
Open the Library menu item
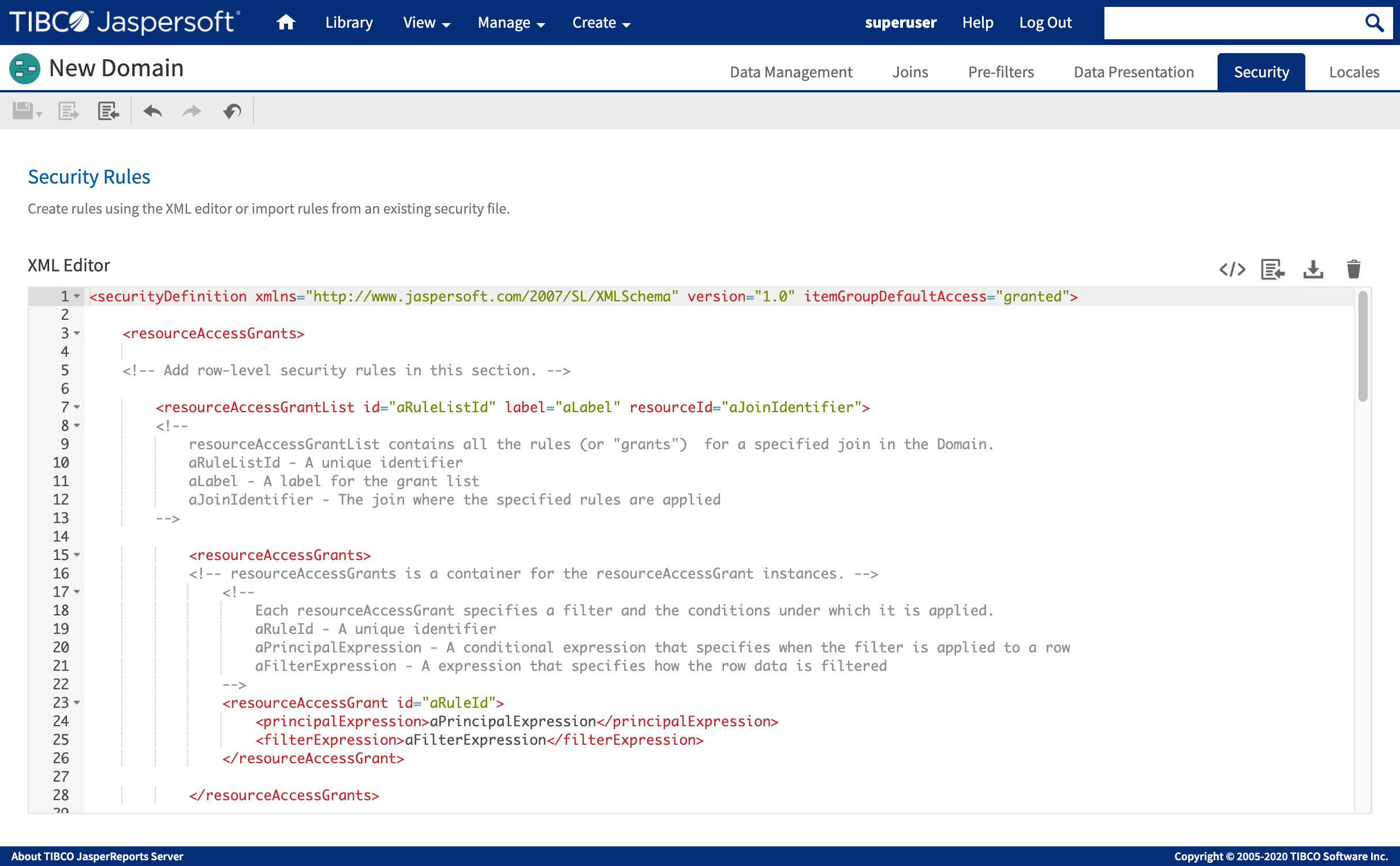(349, 23)
